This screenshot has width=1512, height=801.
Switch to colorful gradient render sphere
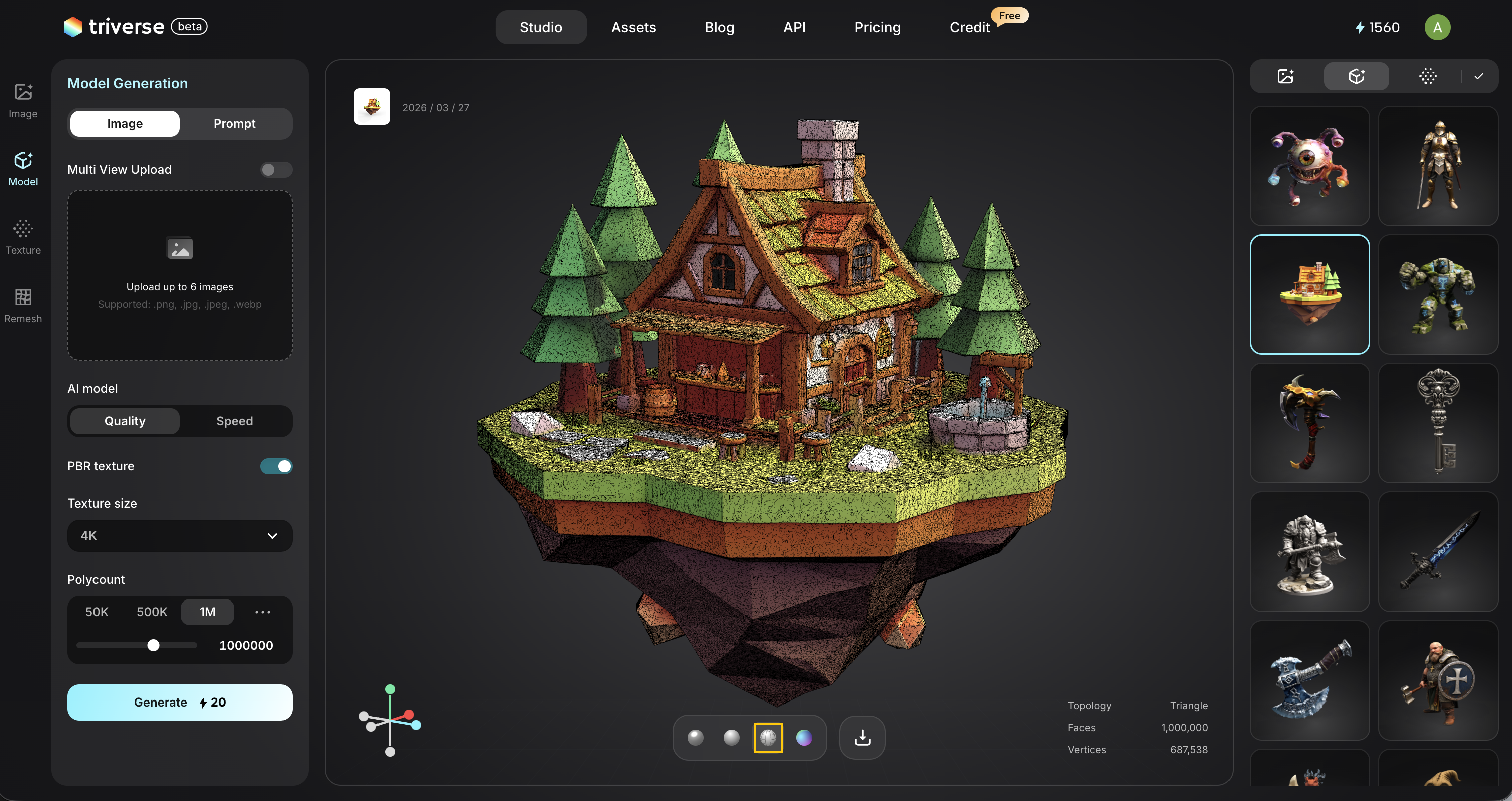[x=804, y=737]
